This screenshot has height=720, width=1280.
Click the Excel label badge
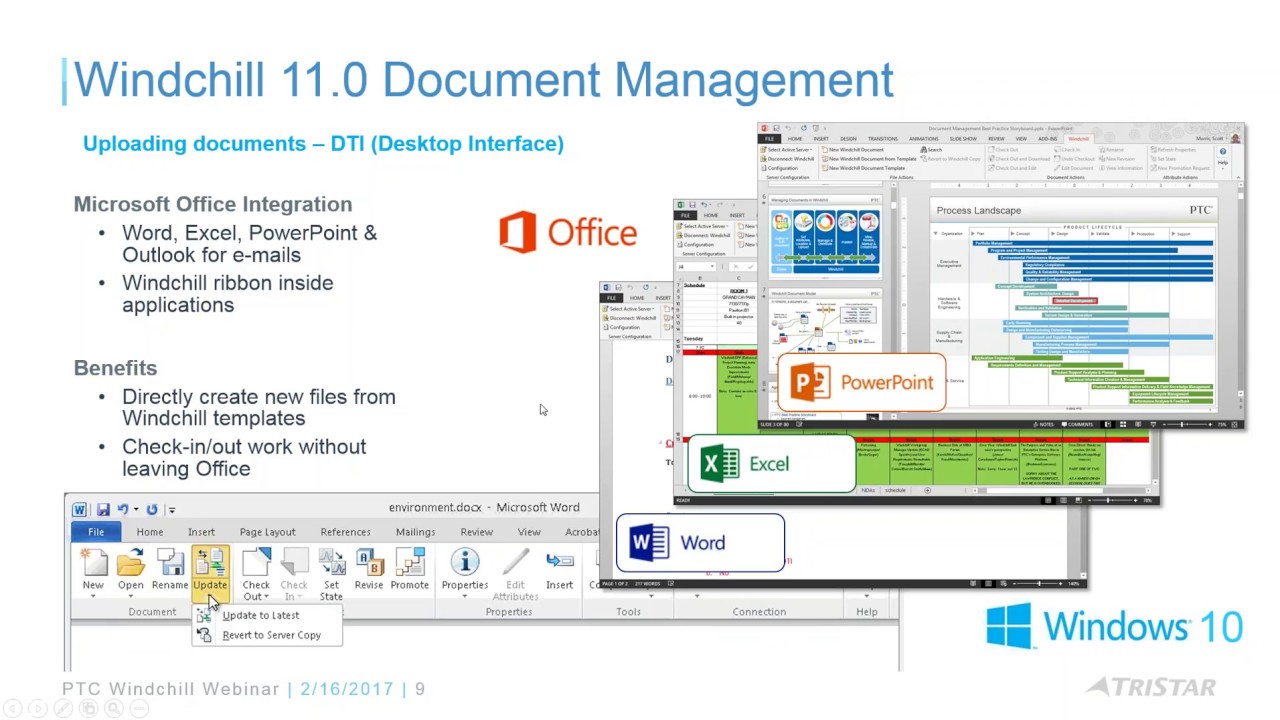pyautogui.click(x=771, y=463)
